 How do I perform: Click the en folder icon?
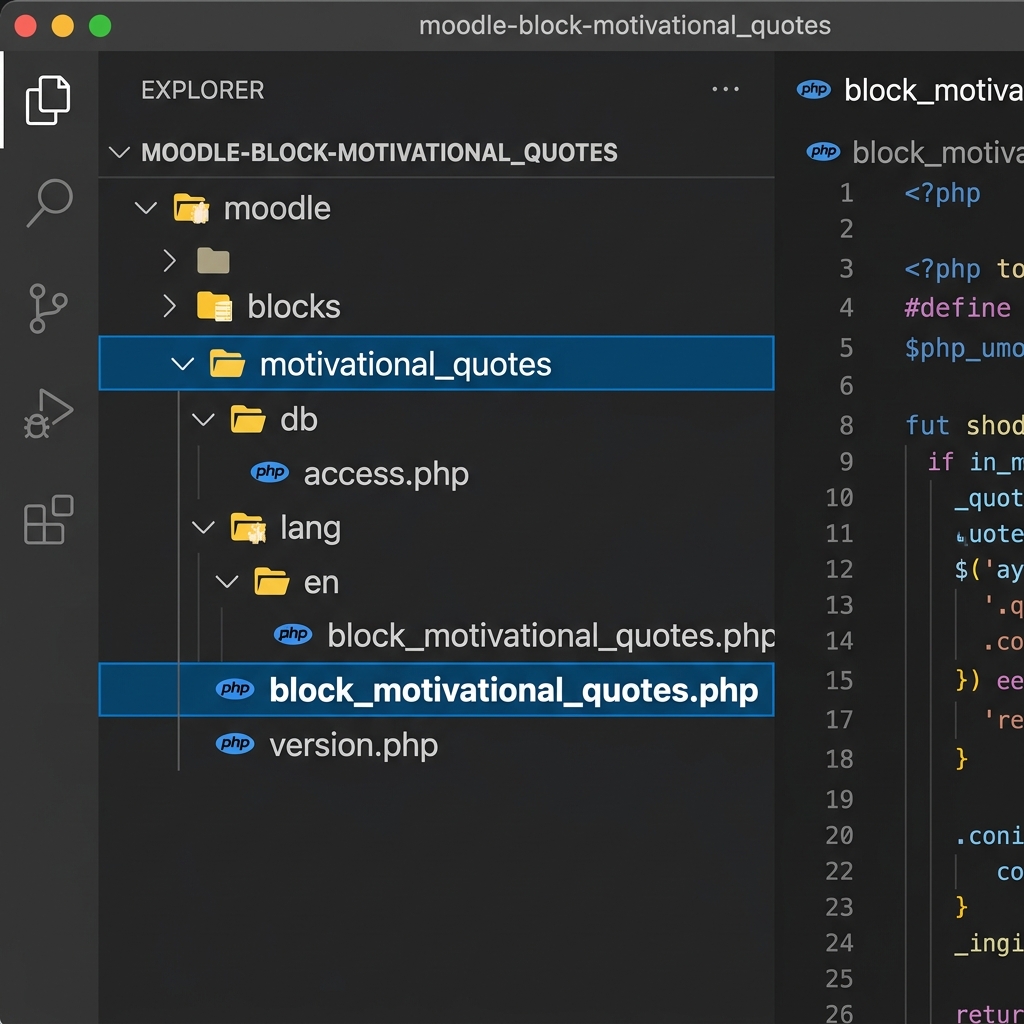click(271, 581)
